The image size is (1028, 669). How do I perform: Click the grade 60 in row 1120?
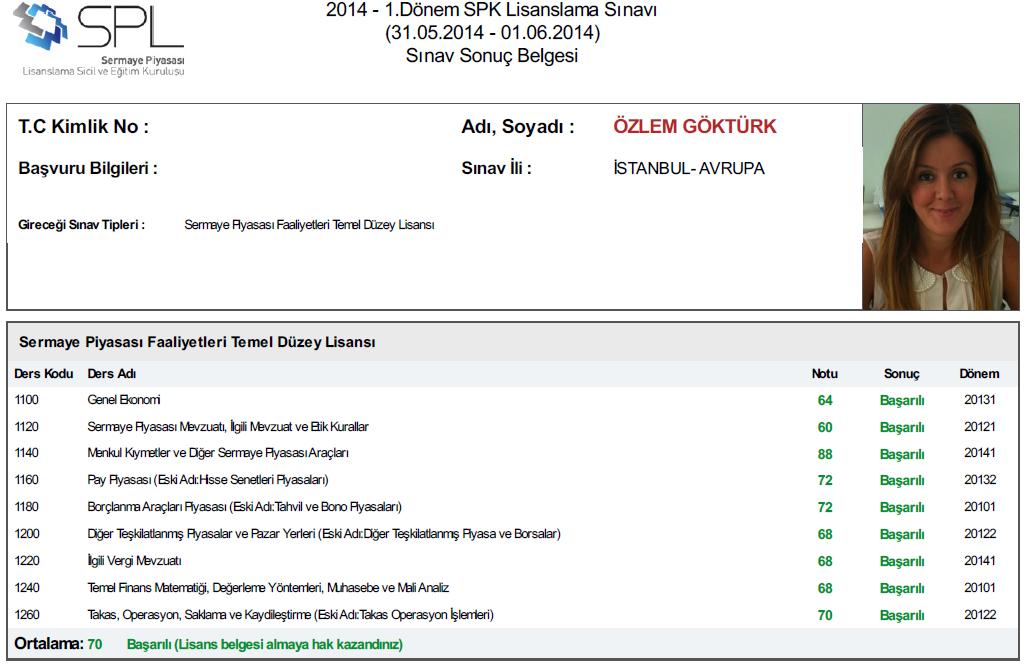pos(825,428)
